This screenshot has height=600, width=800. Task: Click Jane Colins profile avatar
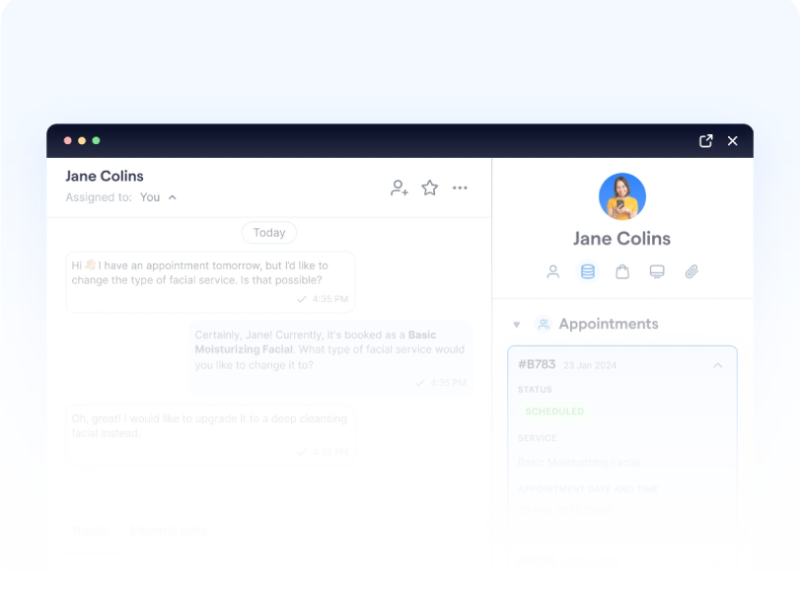coord(622,197)
